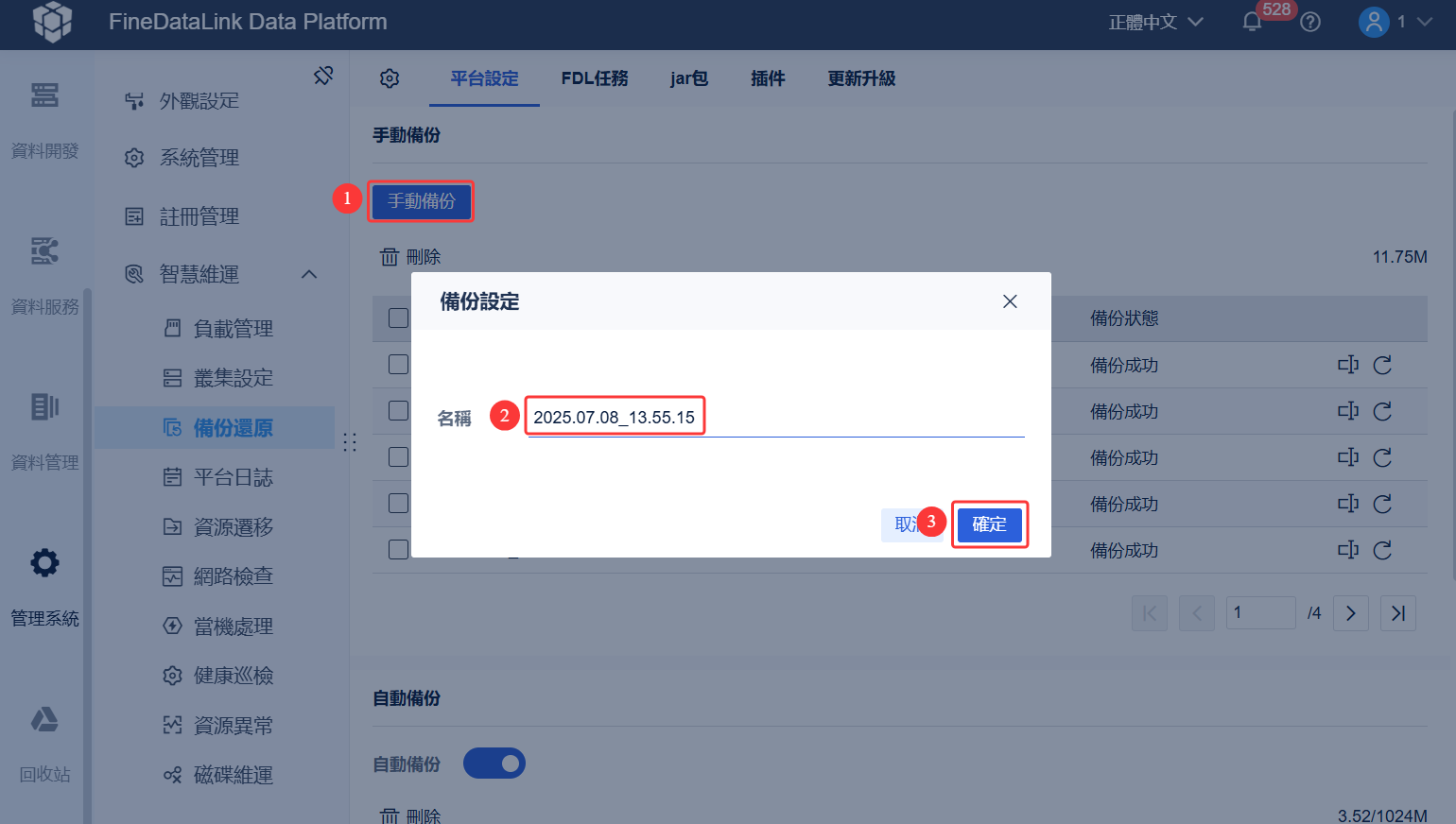Click the 確定 button
Screen dimensions: 1456x824
(x=990, y=524)
